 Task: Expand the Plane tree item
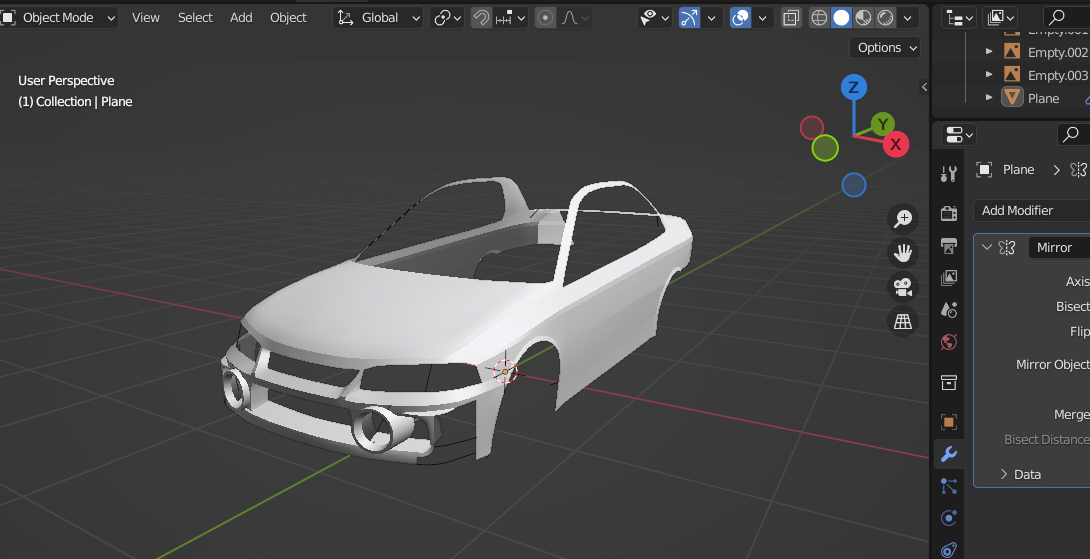click(989, 98)
